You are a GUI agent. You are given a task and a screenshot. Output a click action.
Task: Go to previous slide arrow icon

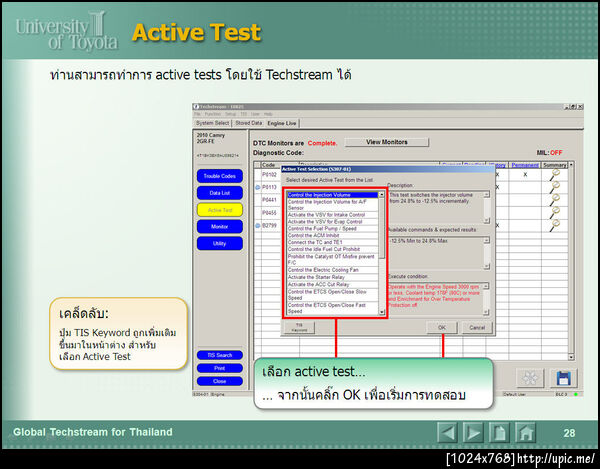point(447,433)
